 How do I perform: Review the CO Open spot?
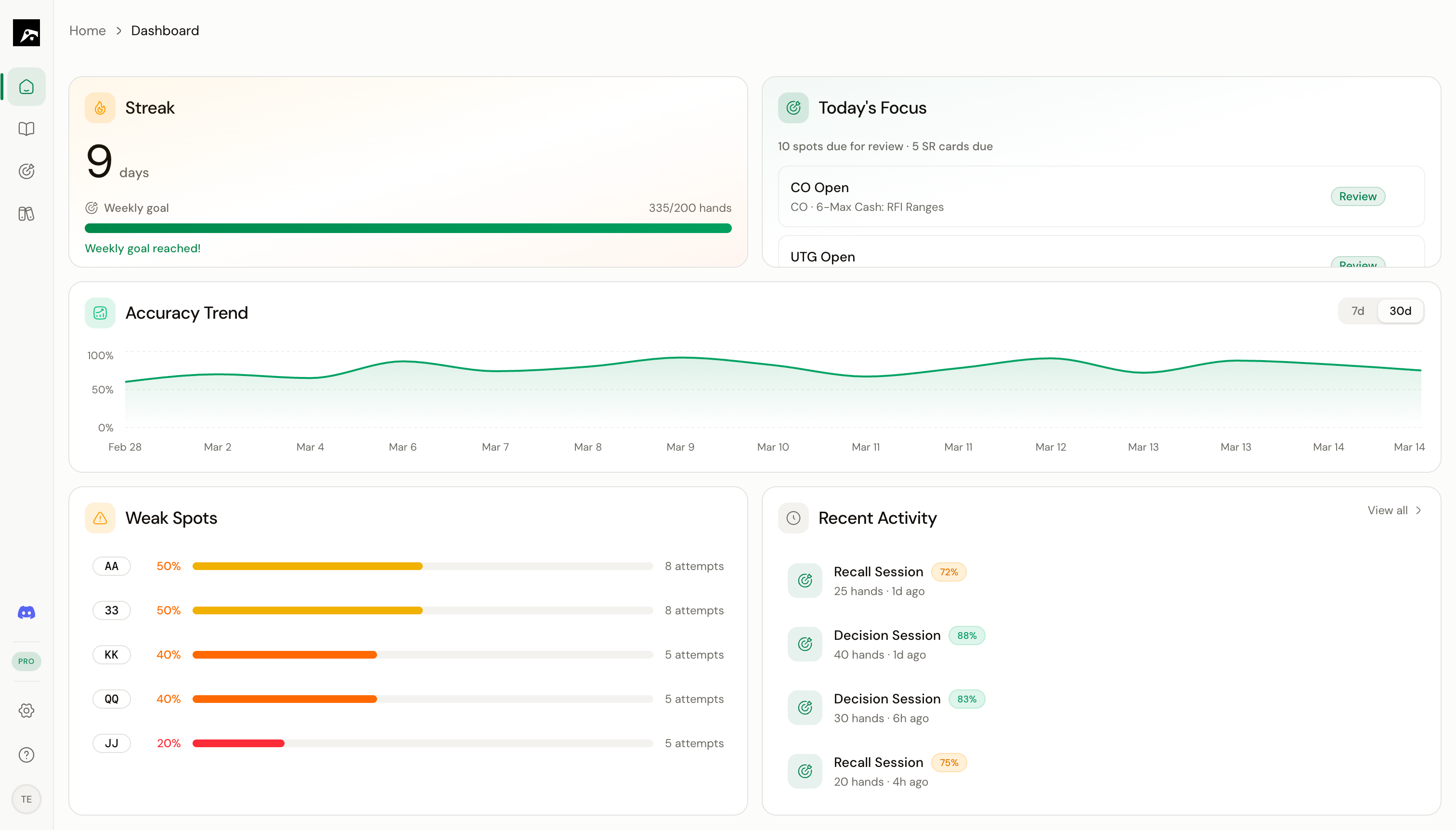click(x=1357, y=196)
